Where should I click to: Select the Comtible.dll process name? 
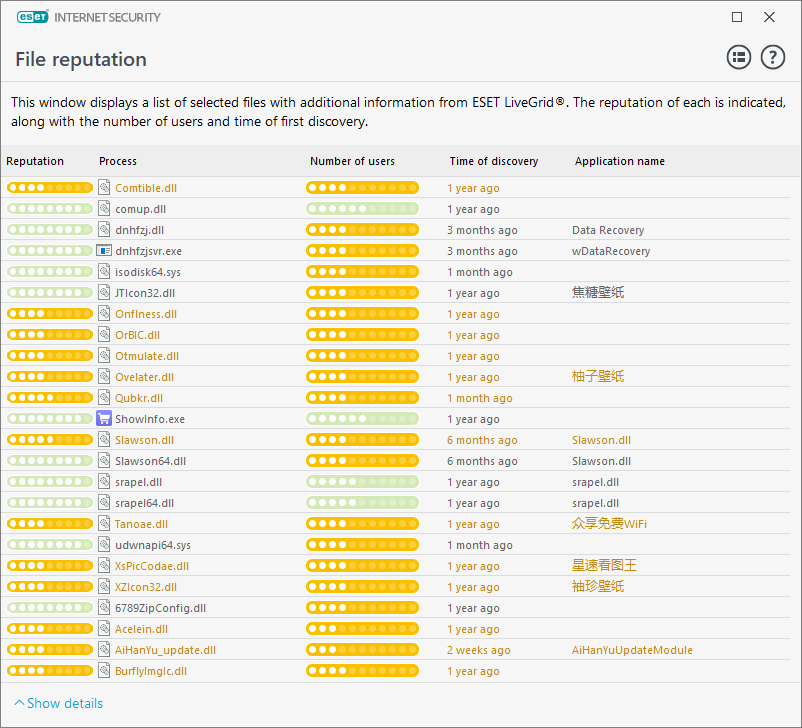[x=146, y=188]
